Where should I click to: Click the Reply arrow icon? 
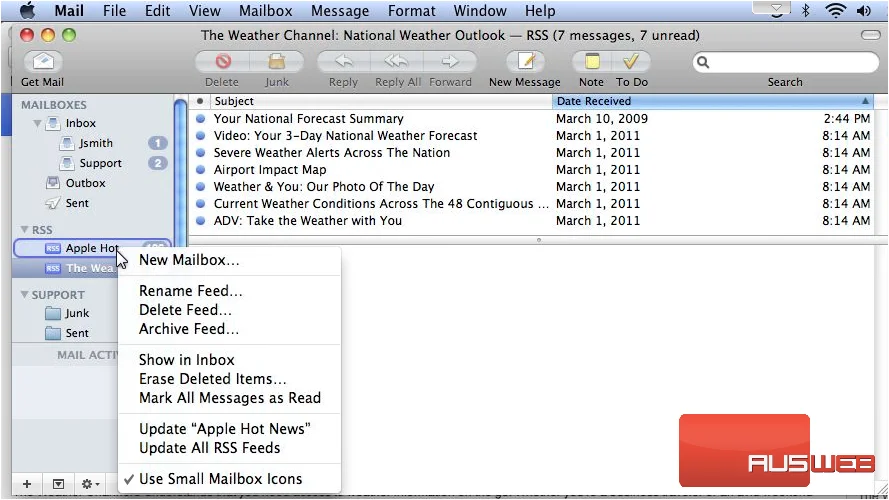[x=344, y=61]
